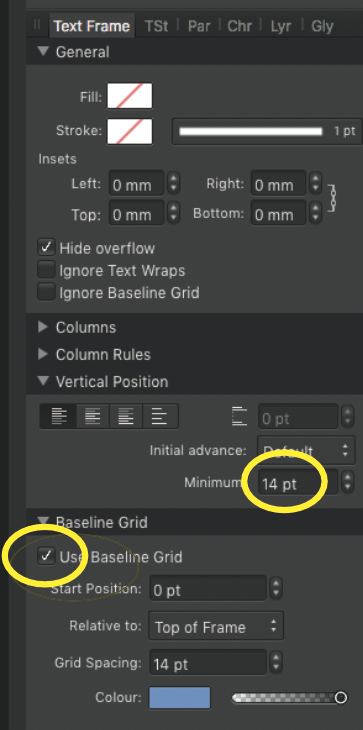Click the Right inset stepper arrows

[x=315, y=184]
